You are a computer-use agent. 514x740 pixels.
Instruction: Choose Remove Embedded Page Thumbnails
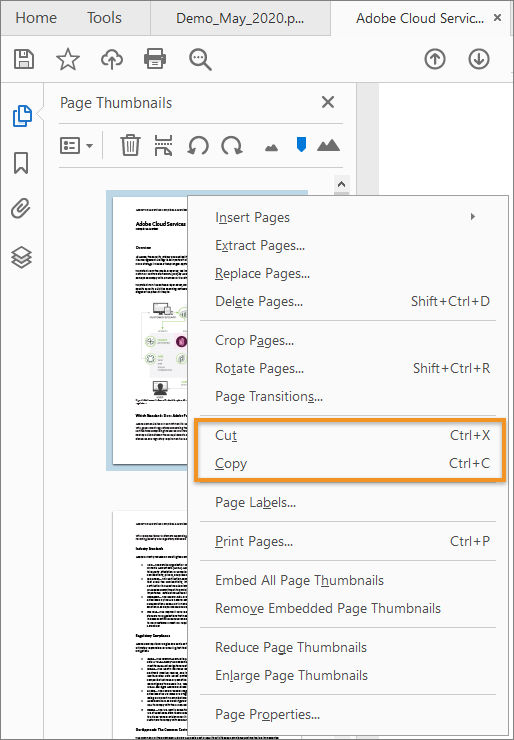(348, 608)
